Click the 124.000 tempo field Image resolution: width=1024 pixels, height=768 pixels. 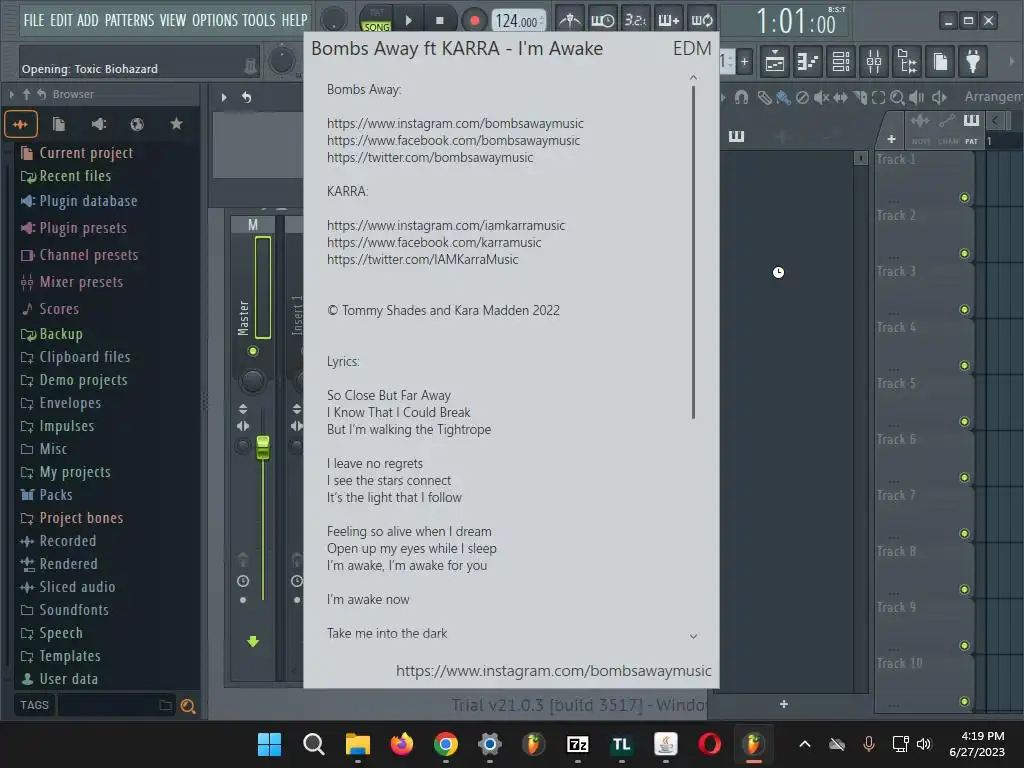(517, 21)
